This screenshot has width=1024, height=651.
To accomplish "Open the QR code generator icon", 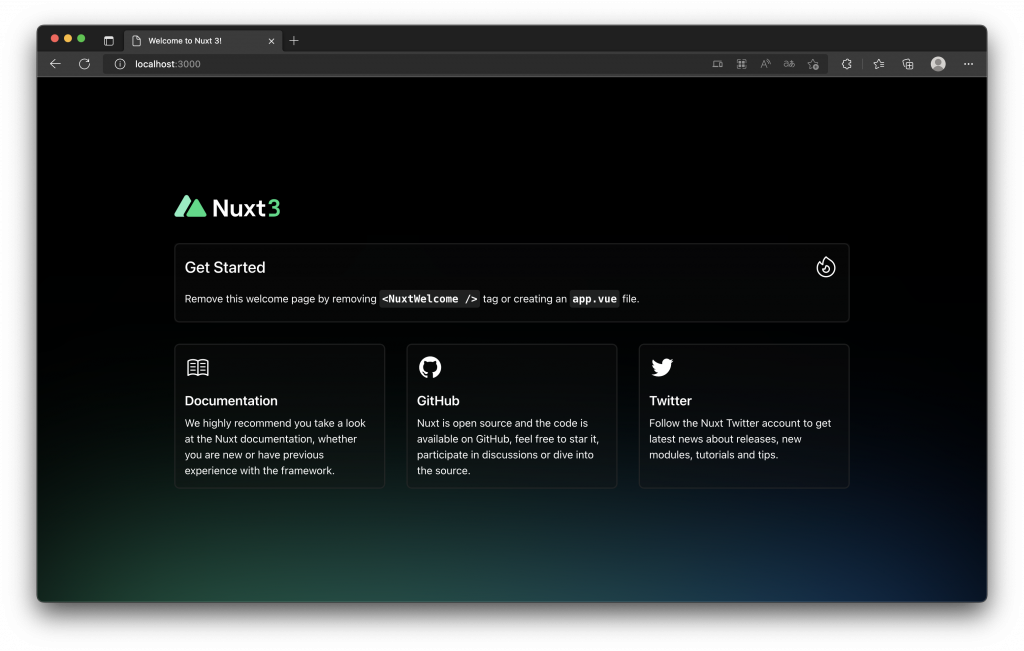I will click(x=742, y=64).
